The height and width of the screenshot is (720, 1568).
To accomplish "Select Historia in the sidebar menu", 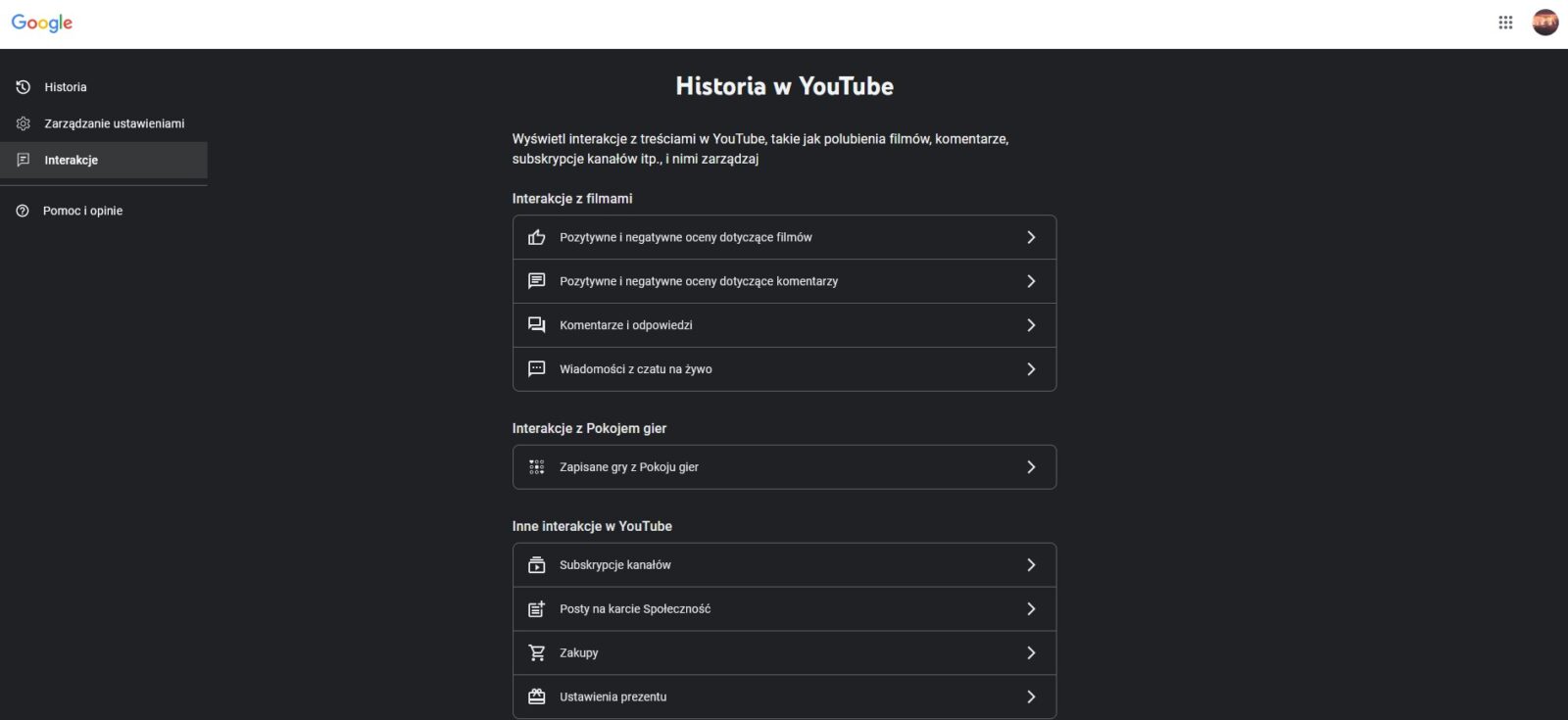I will (x=64, y=86).
